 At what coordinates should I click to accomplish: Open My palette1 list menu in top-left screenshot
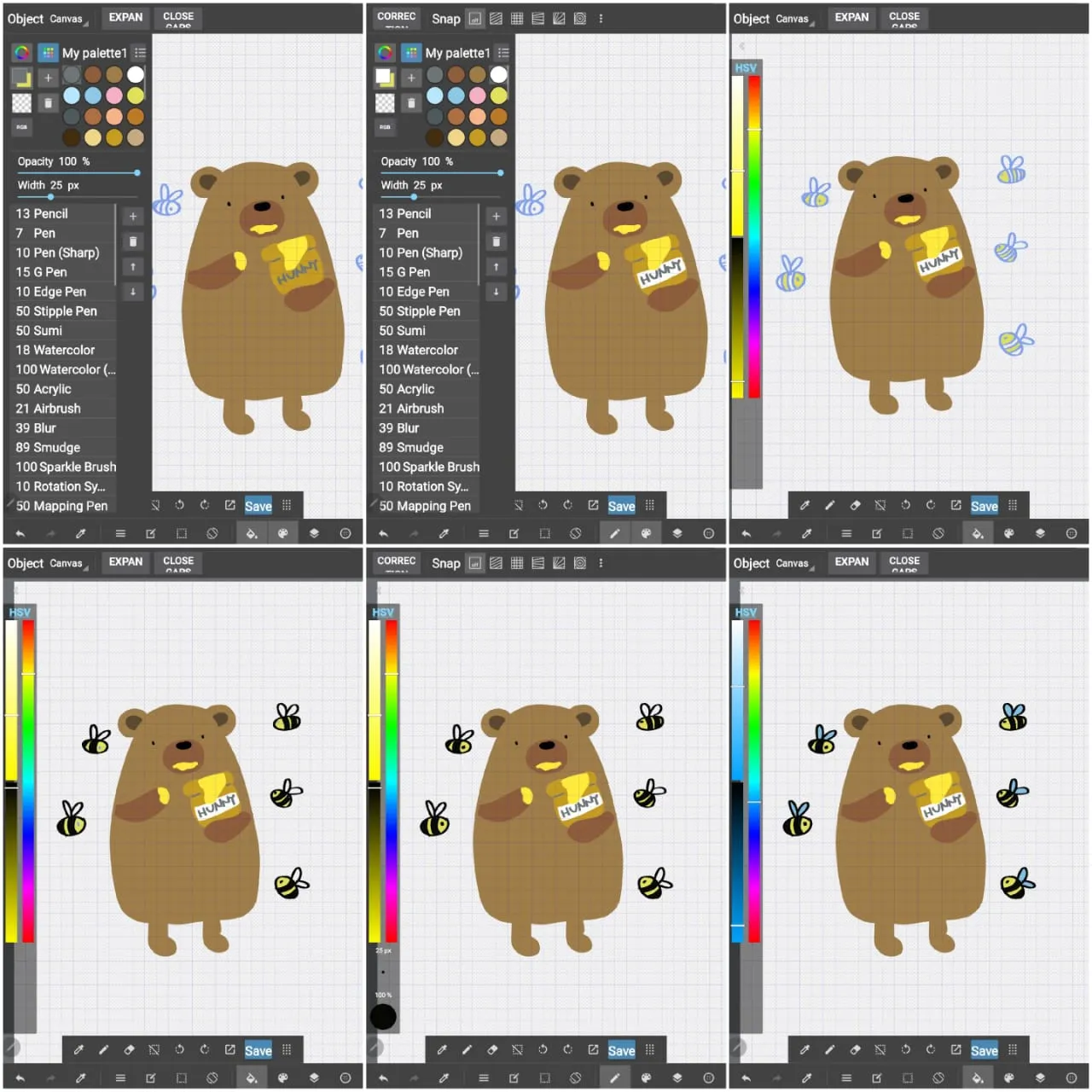coord(140,52)
